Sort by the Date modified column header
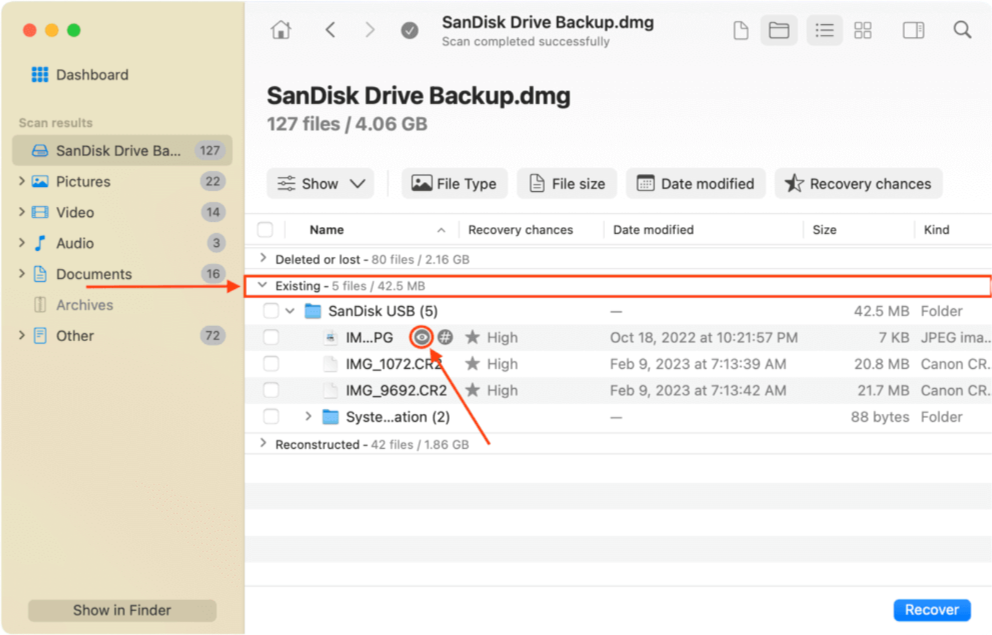992x635 pixels. pyautogui.click(x=653, y=230)
